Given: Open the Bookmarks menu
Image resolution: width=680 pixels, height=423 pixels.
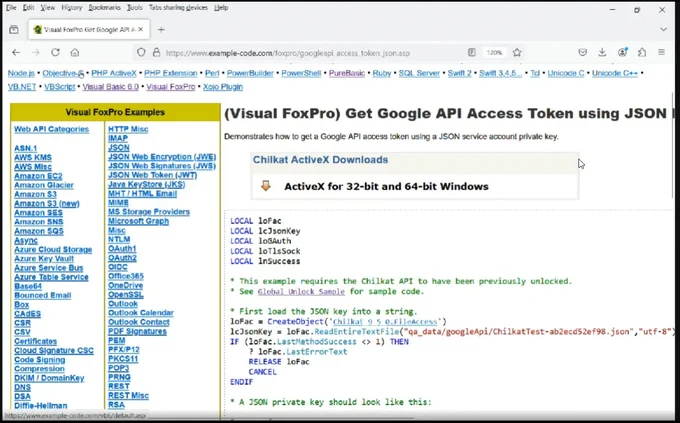Looking at the screenshot, I should pos(105,8).
